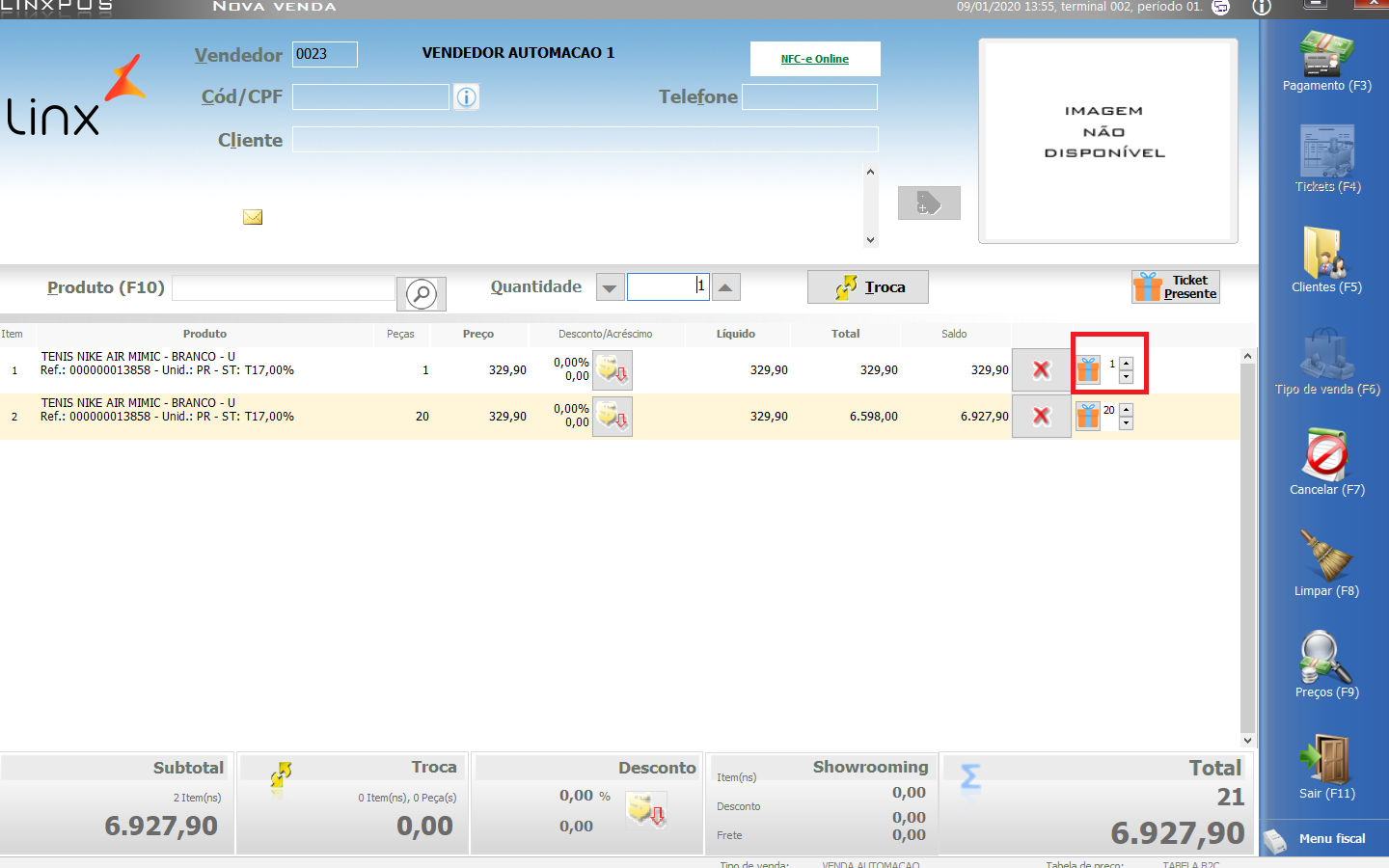Increase gift count on item 2
Viewport: 1389px width, 868px height.
(1127, 410)
